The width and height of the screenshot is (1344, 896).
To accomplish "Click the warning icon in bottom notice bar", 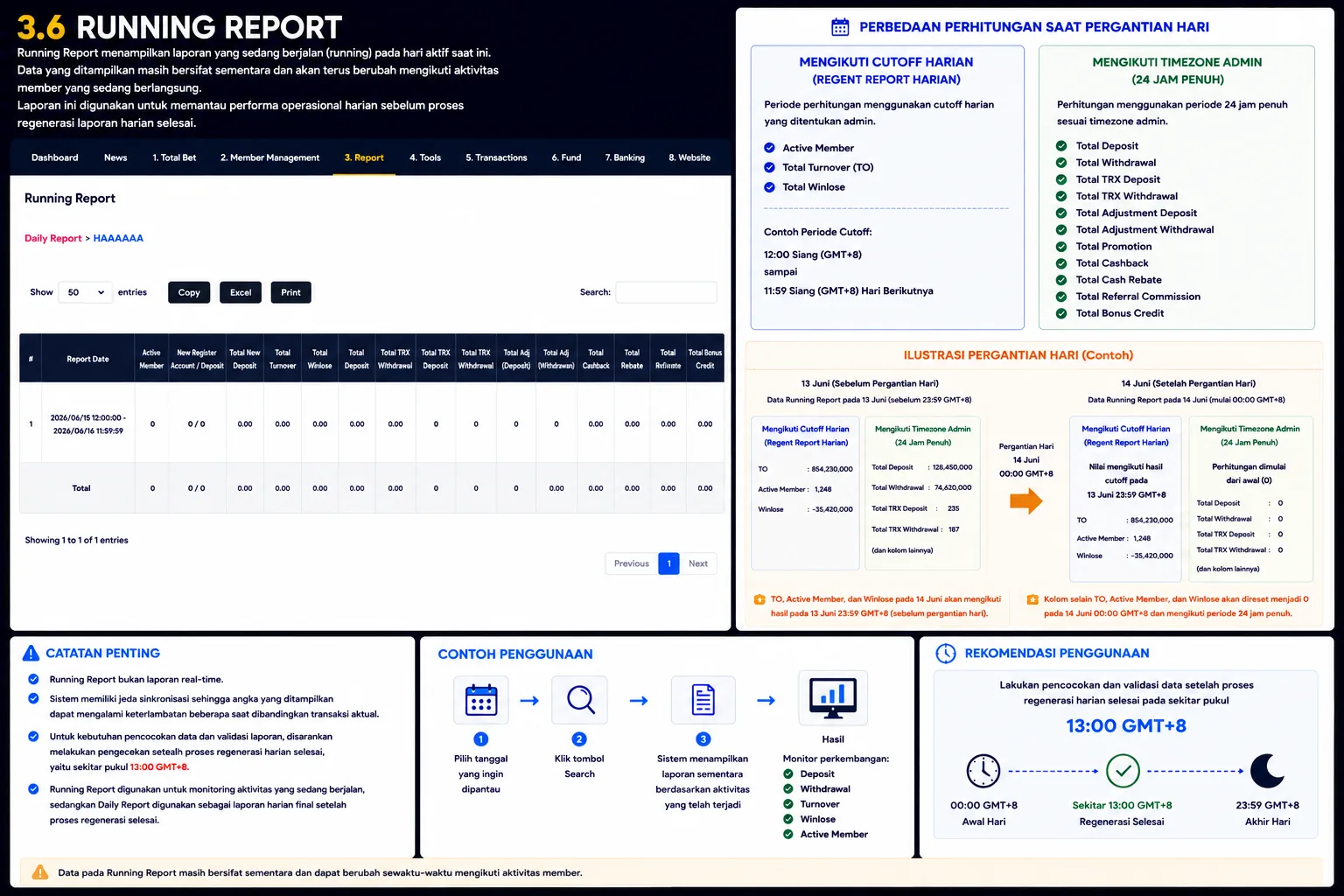I will 40,872.
